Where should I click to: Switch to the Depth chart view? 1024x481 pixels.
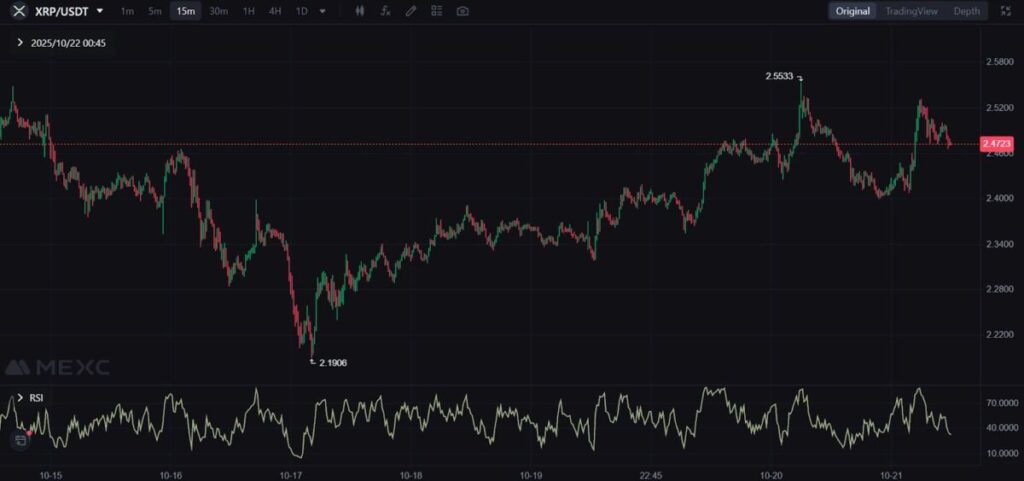[x=966, y=11]
